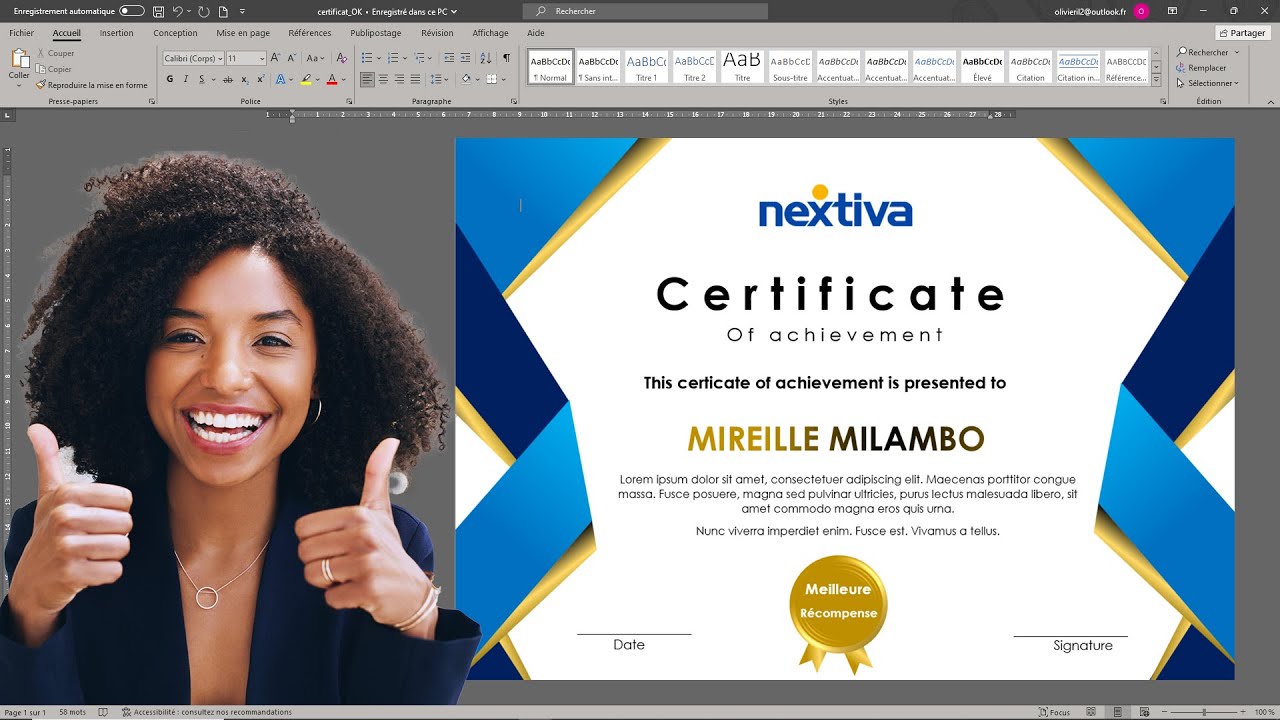1280x720 pixels.
Task: Click the 58 mots word count
Action: click(x=72, y=712)
